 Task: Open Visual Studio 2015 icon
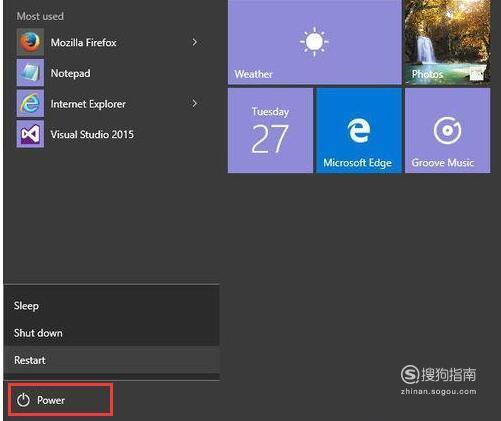tap(30, 134)
